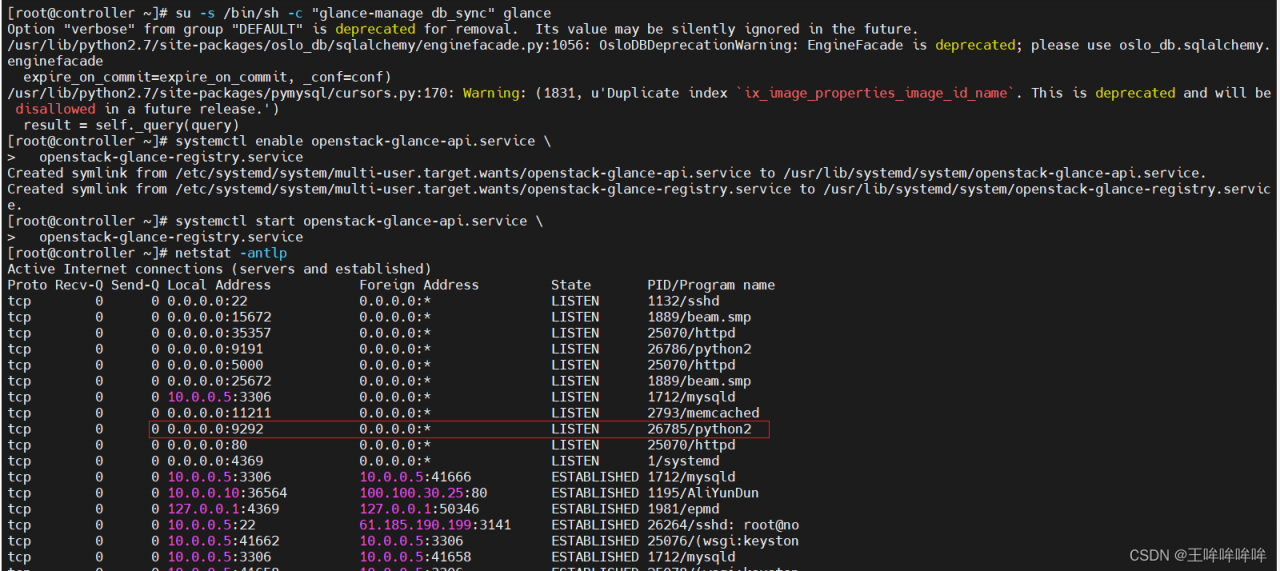Viewport: 1280px width, 571px height.
Task: Click the 1132/sshd process entry
Action: click(683, 301)
